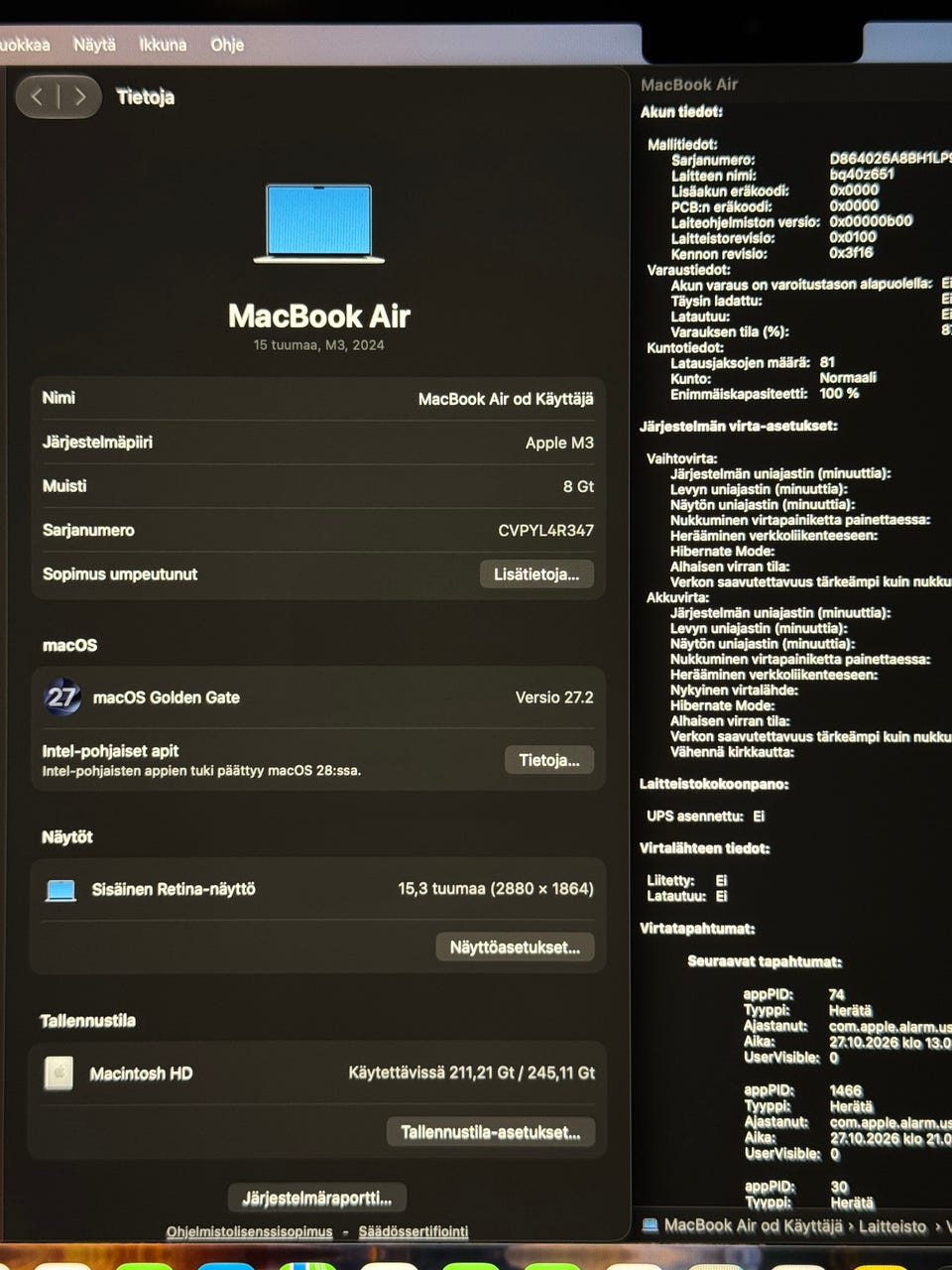Viewport: 952px width, 1270px height.
Task: Click the 15 tuumaa, M3, 2024 subtitle
Action: click(318, 345)
